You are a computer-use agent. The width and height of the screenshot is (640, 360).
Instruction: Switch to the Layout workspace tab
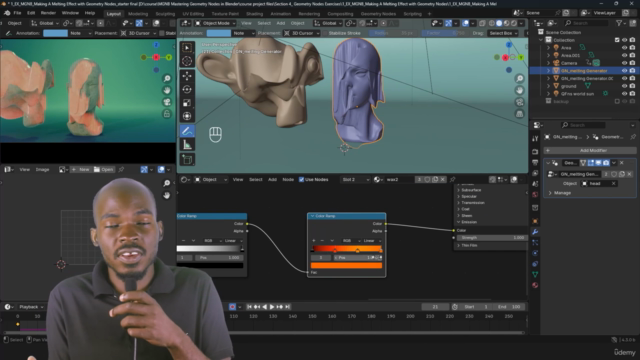coord(113,13)
